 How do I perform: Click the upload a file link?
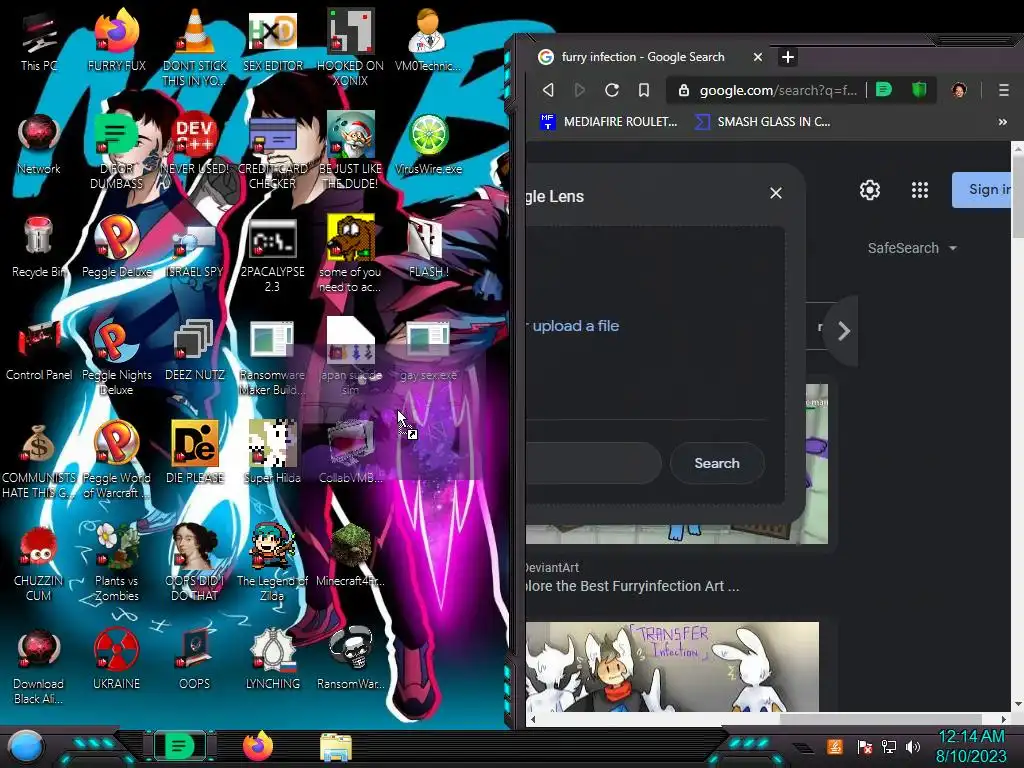575,325
